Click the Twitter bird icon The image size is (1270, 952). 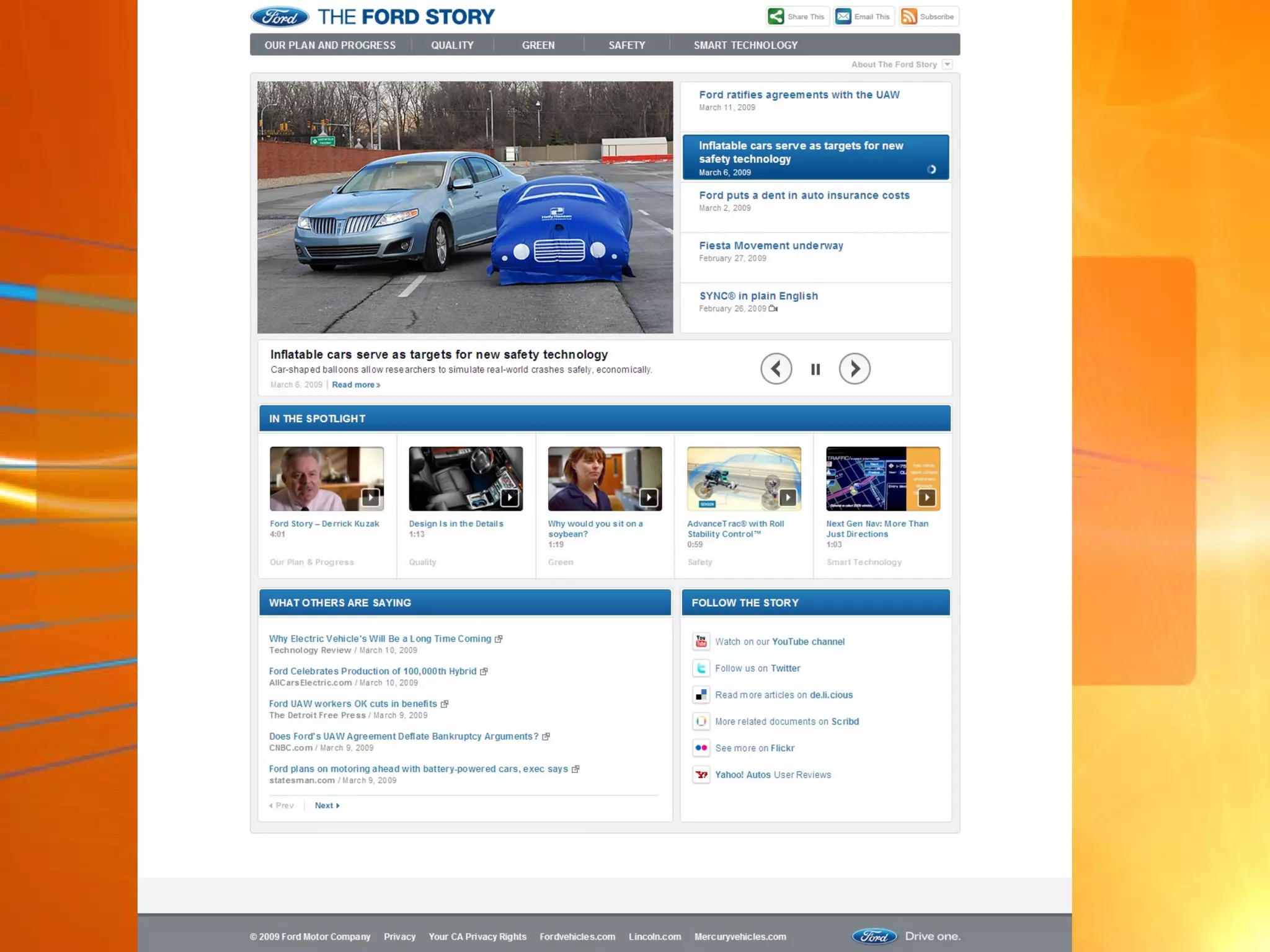[x=701, y=668]
